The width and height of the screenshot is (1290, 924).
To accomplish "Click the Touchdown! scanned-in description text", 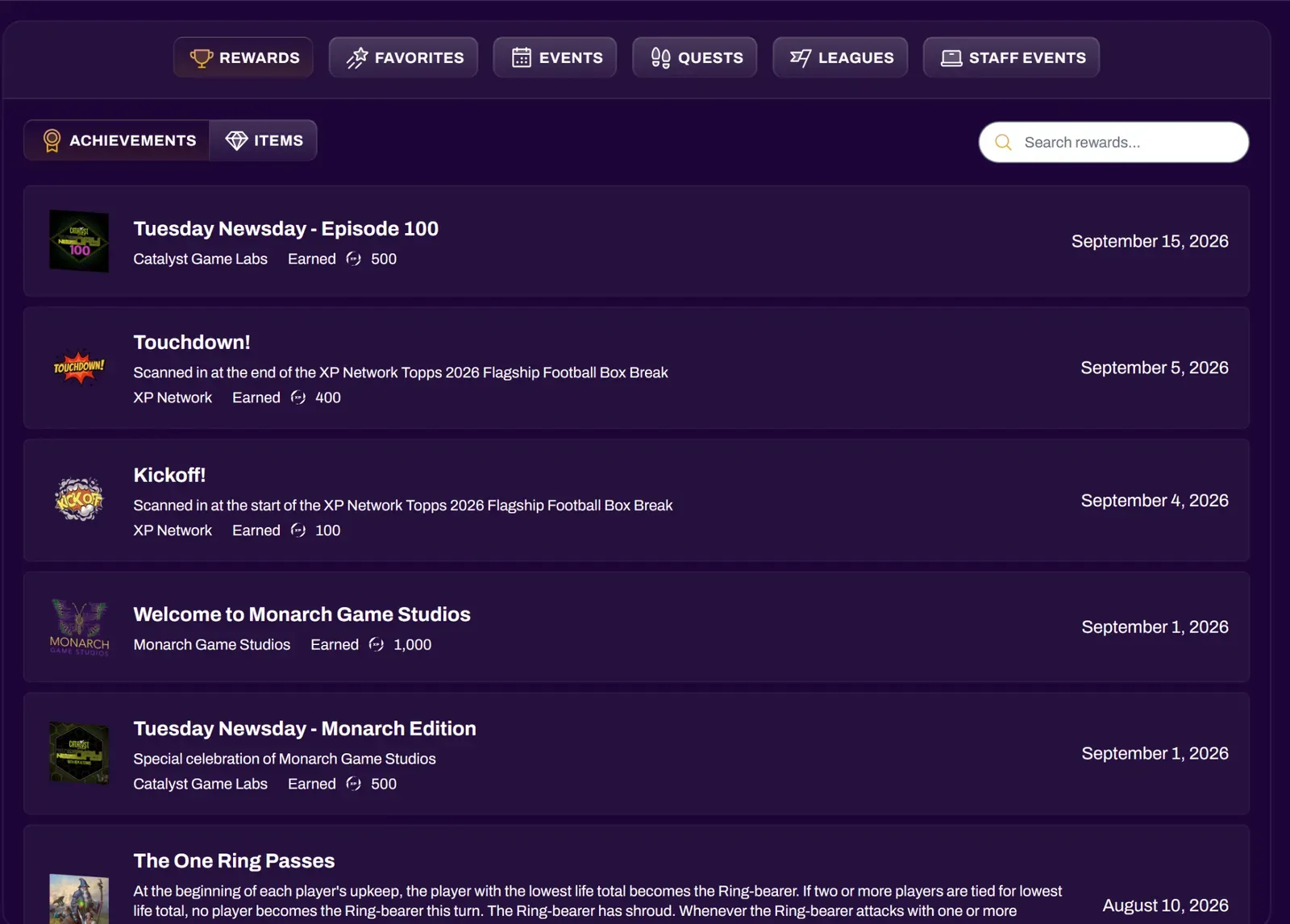I will (x=401, y=373).
